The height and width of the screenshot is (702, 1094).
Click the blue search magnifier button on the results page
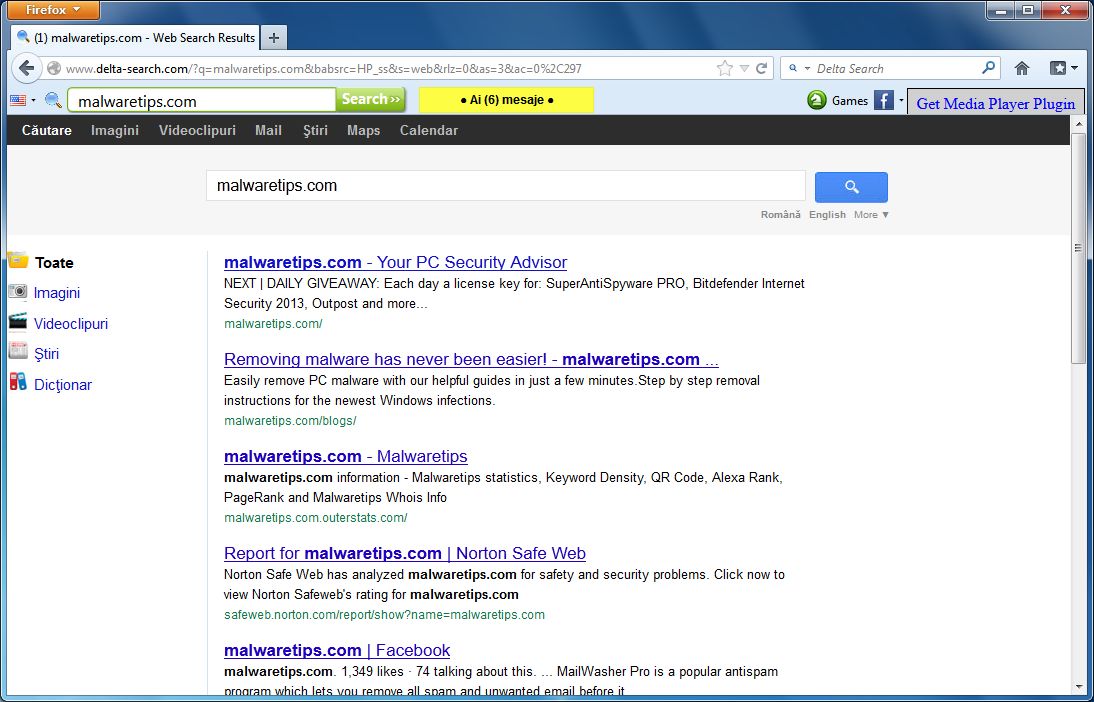tap(850, 187)
